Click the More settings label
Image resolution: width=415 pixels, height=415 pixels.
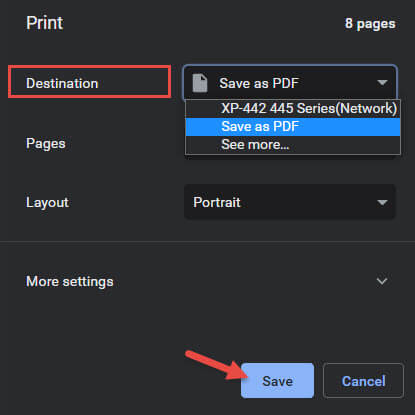tap(70, 282)
